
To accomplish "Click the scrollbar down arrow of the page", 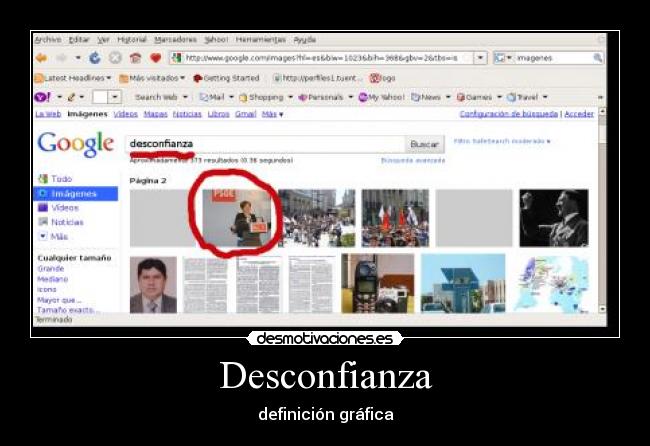I will (602, 309).
